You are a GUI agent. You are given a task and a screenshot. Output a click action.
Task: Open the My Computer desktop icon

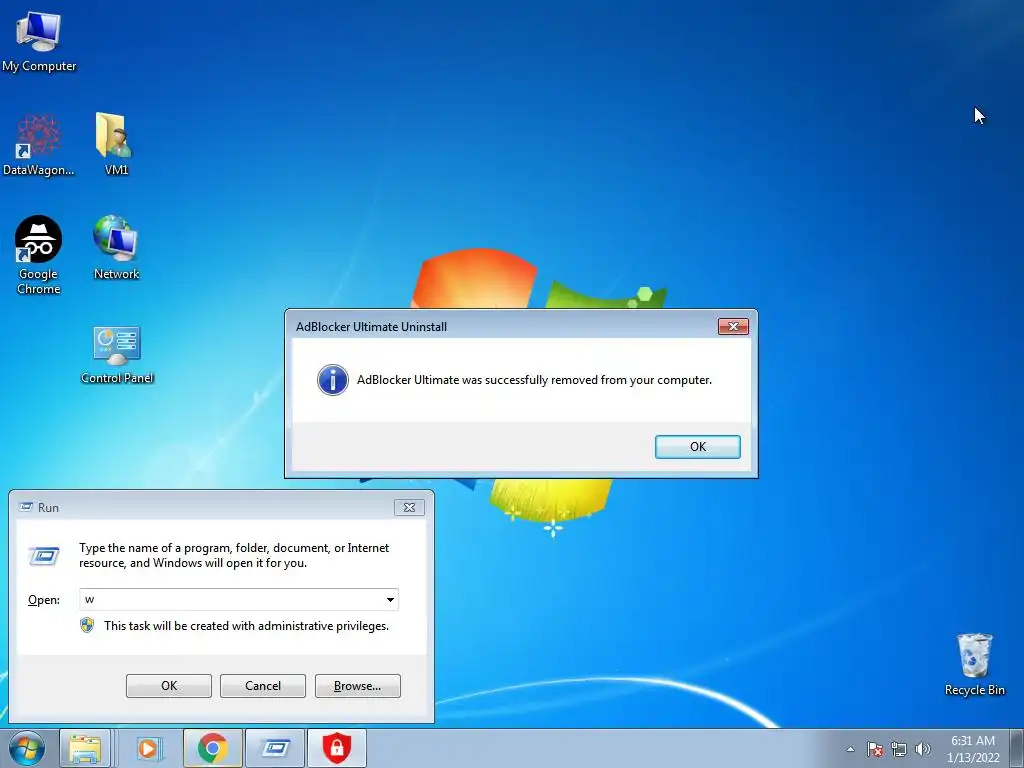click(39, 40)
